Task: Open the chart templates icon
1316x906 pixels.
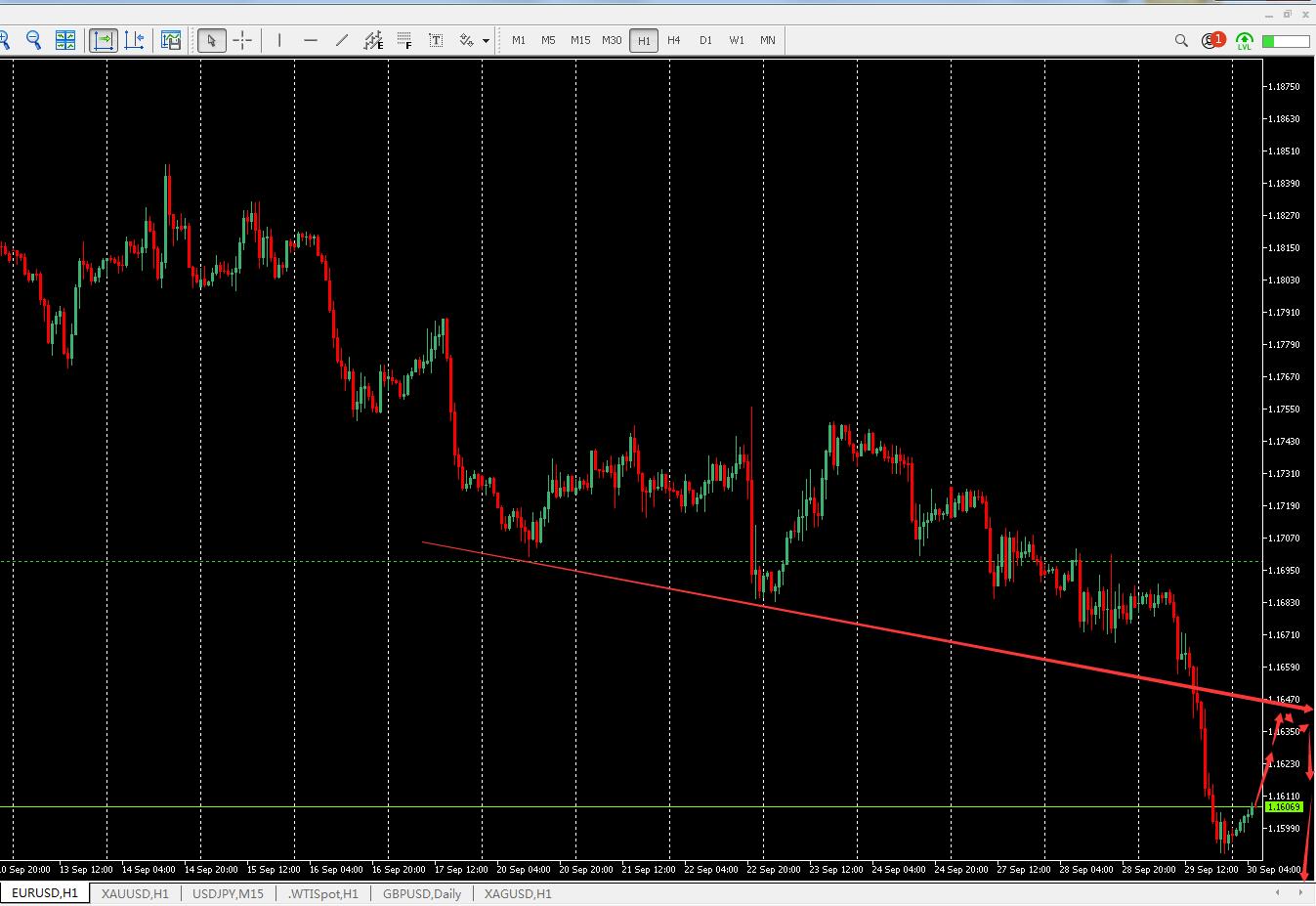Action: (171, 40)
